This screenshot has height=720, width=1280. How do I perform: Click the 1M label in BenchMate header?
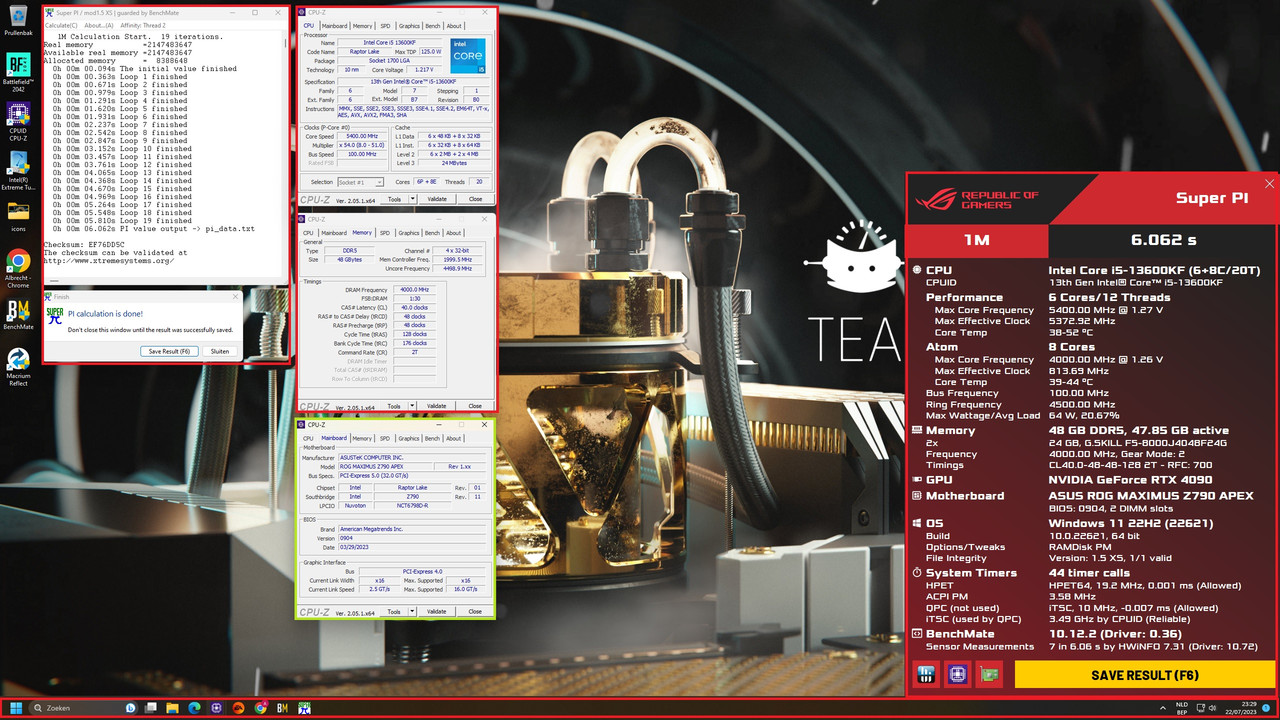pyautogui.click(x=976, y=241)
